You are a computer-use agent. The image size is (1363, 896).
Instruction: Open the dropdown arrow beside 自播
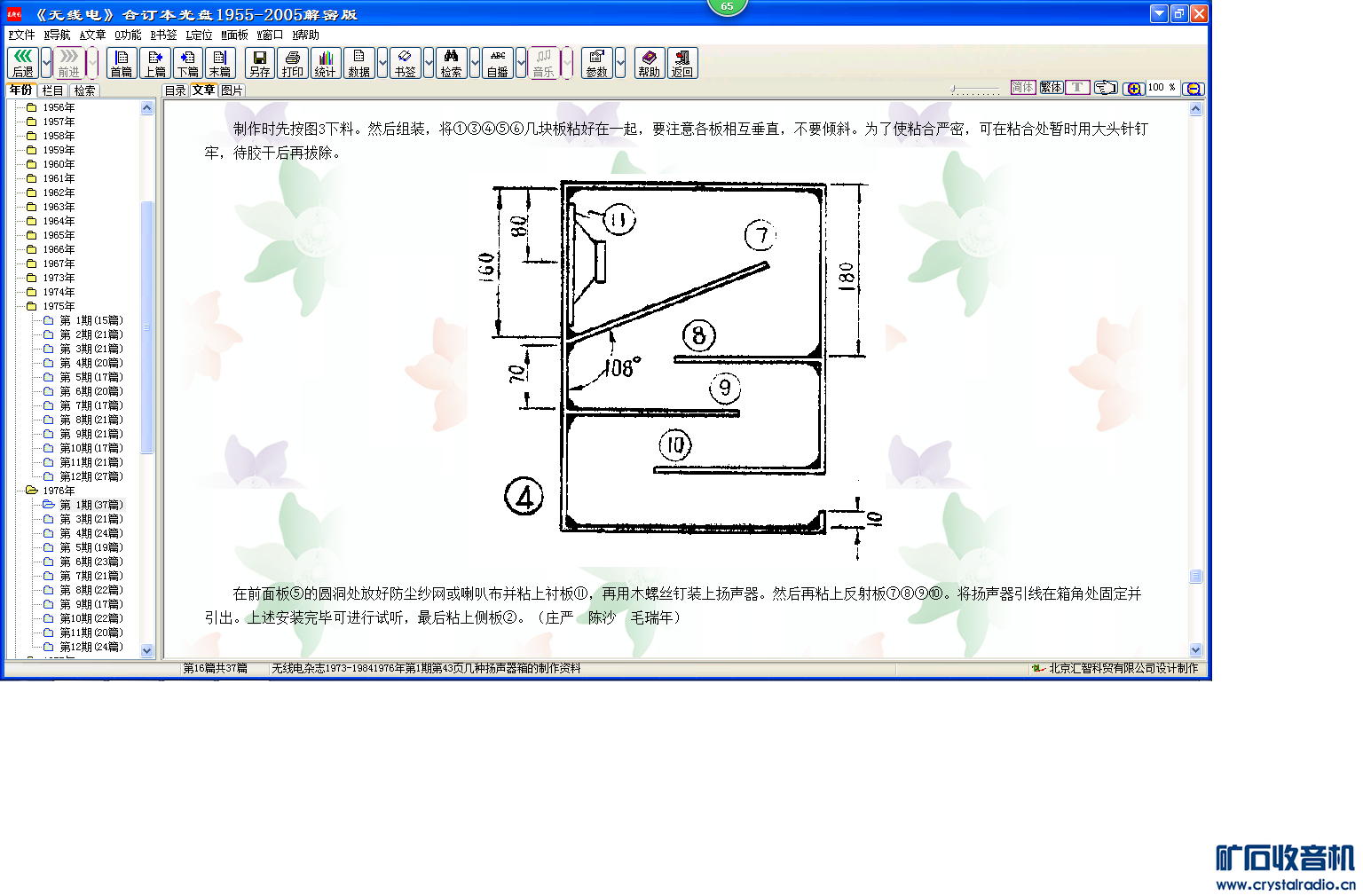tap(521, 63)
